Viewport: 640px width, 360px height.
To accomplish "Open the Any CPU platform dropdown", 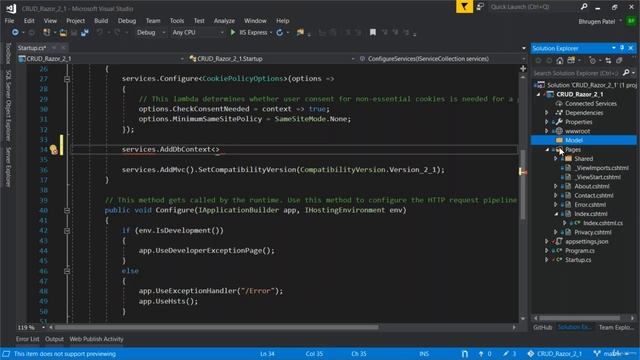I will (222, 32).
